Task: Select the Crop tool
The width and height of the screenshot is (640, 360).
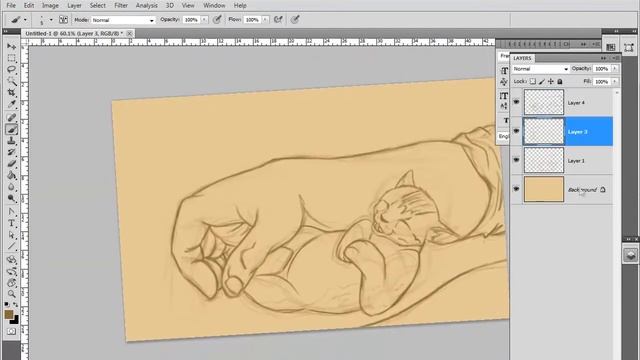Action: tap(11, 93)
